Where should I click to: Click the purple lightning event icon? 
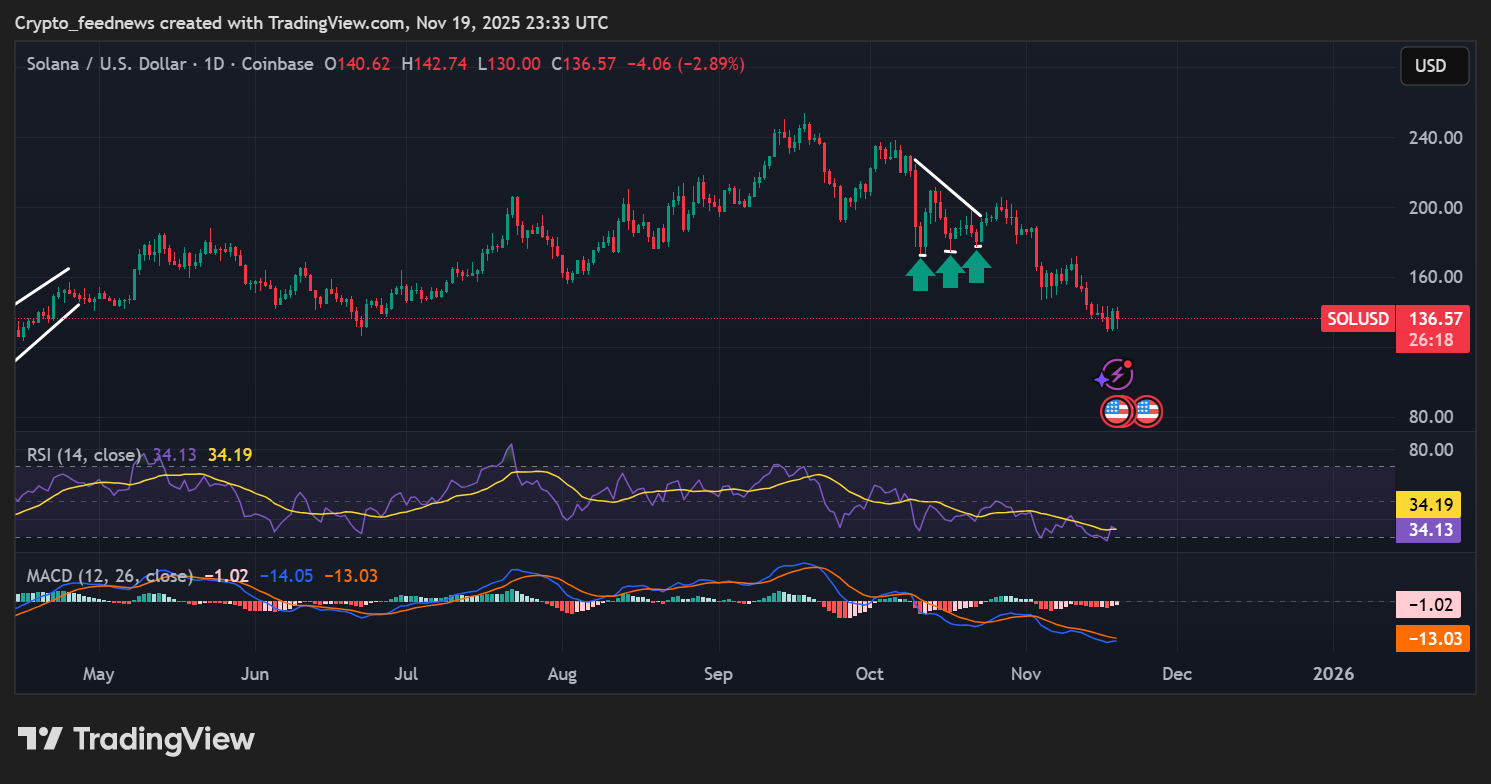point(1114,375)
